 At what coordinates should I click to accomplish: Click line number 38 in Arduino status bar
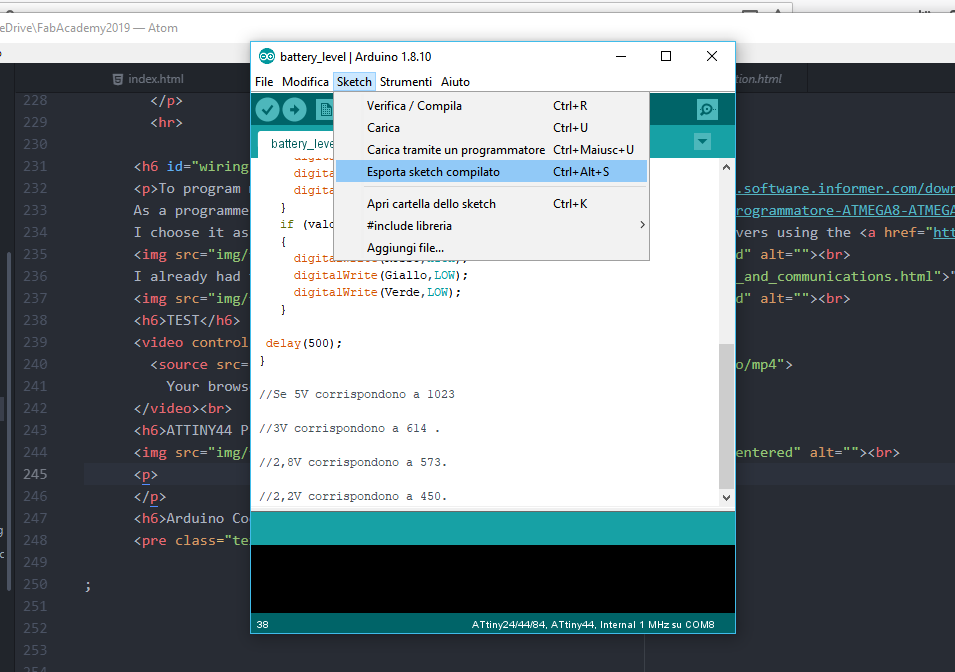pos(263,624)
